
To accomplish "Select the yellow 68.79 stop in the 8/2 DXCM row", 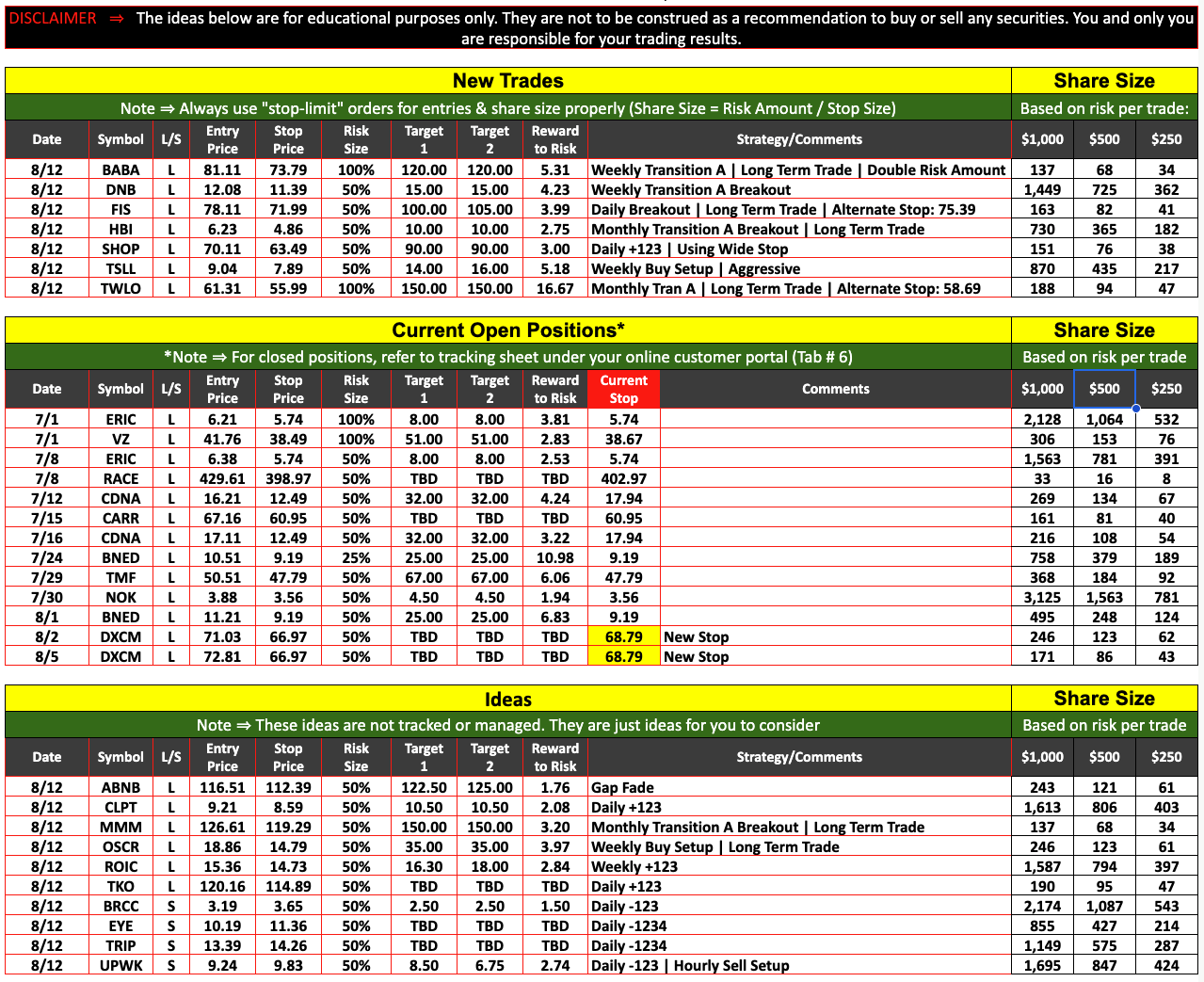I will pyautogui.click(x=623, y=637).
